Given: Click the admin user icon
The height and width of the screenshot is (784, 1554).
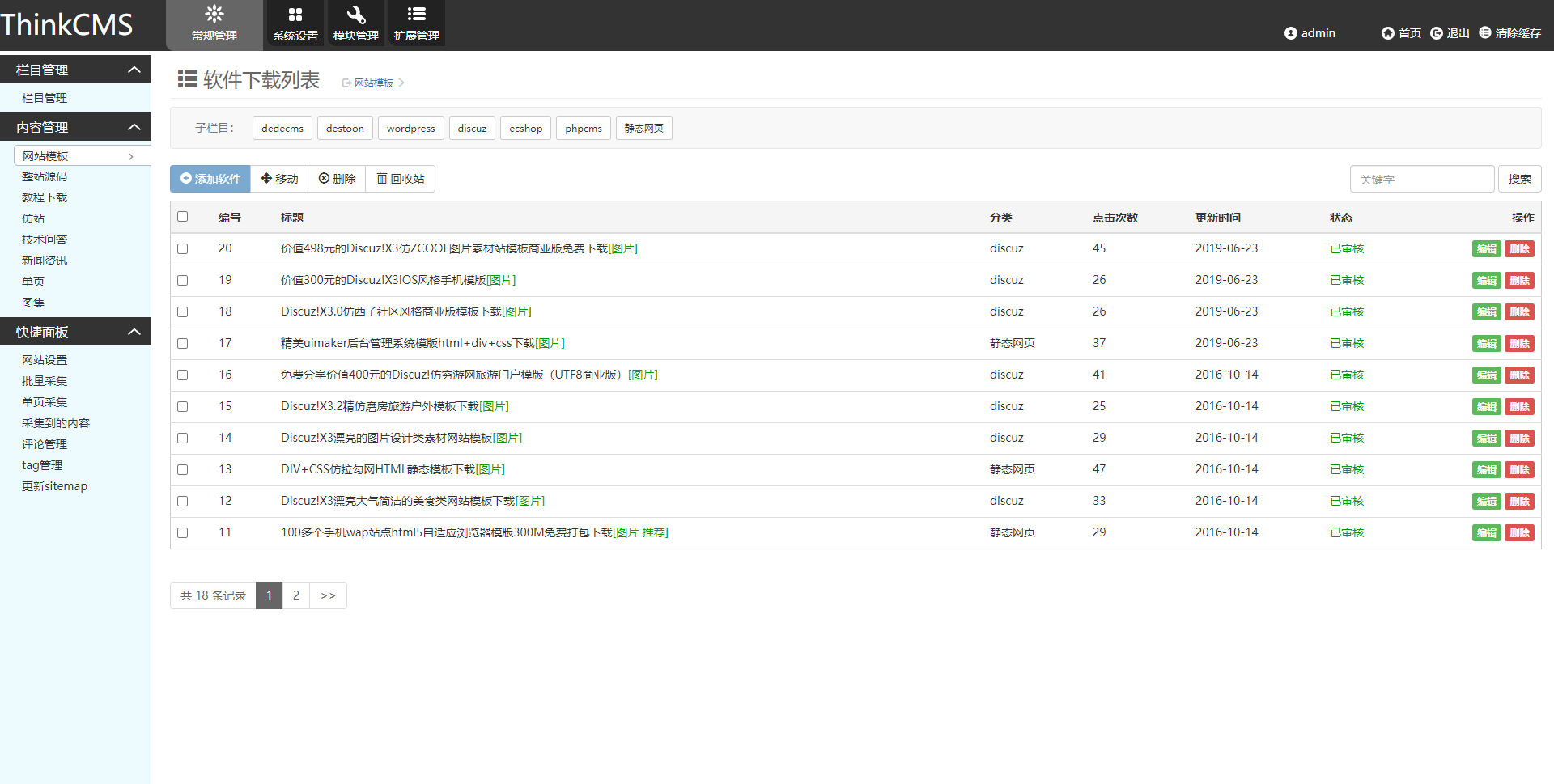Looking at the screenshot, I should point(1290,33).
